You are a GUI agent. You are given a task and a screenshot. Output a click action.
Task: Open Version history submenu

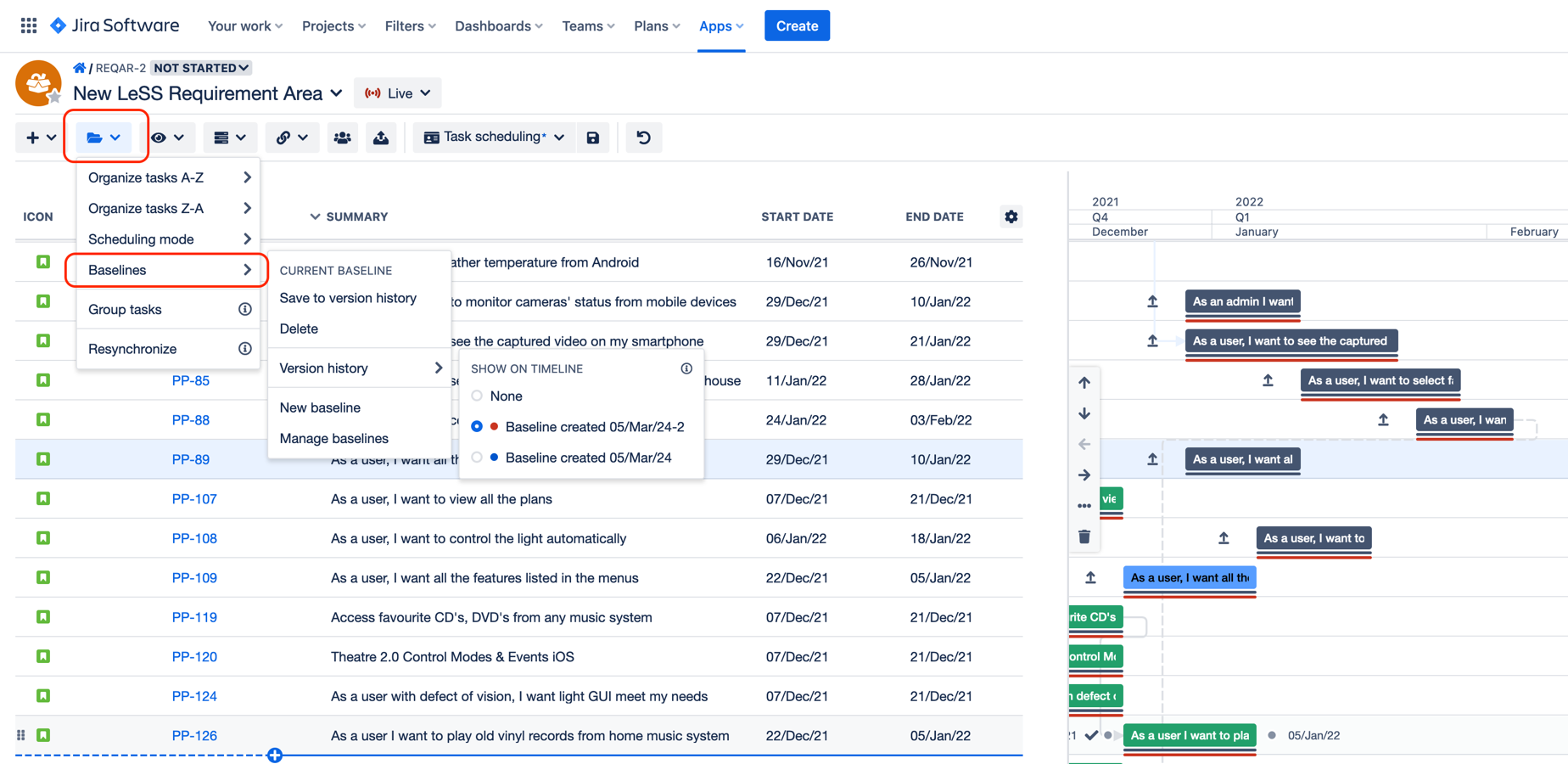tap(360, 368)
